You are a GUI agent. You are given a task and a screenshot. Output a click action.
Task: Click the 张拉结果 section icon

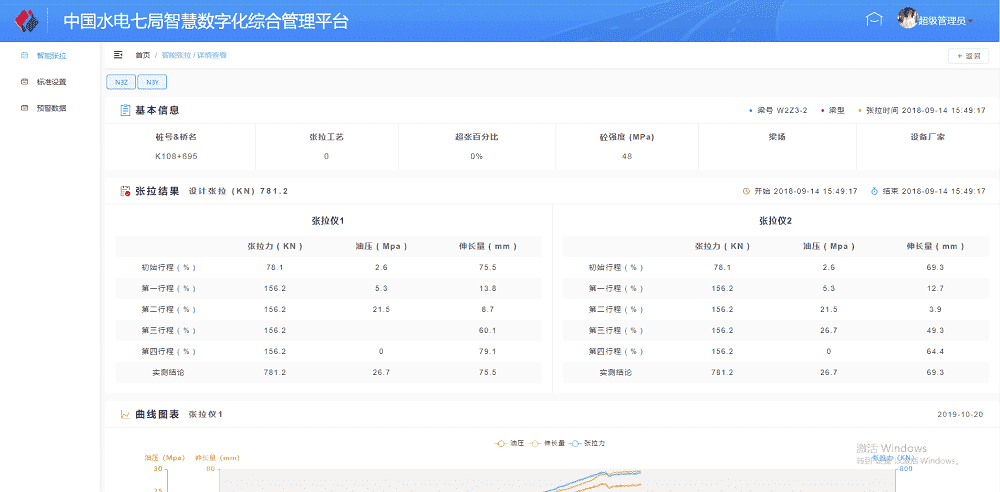click(124, 191)
